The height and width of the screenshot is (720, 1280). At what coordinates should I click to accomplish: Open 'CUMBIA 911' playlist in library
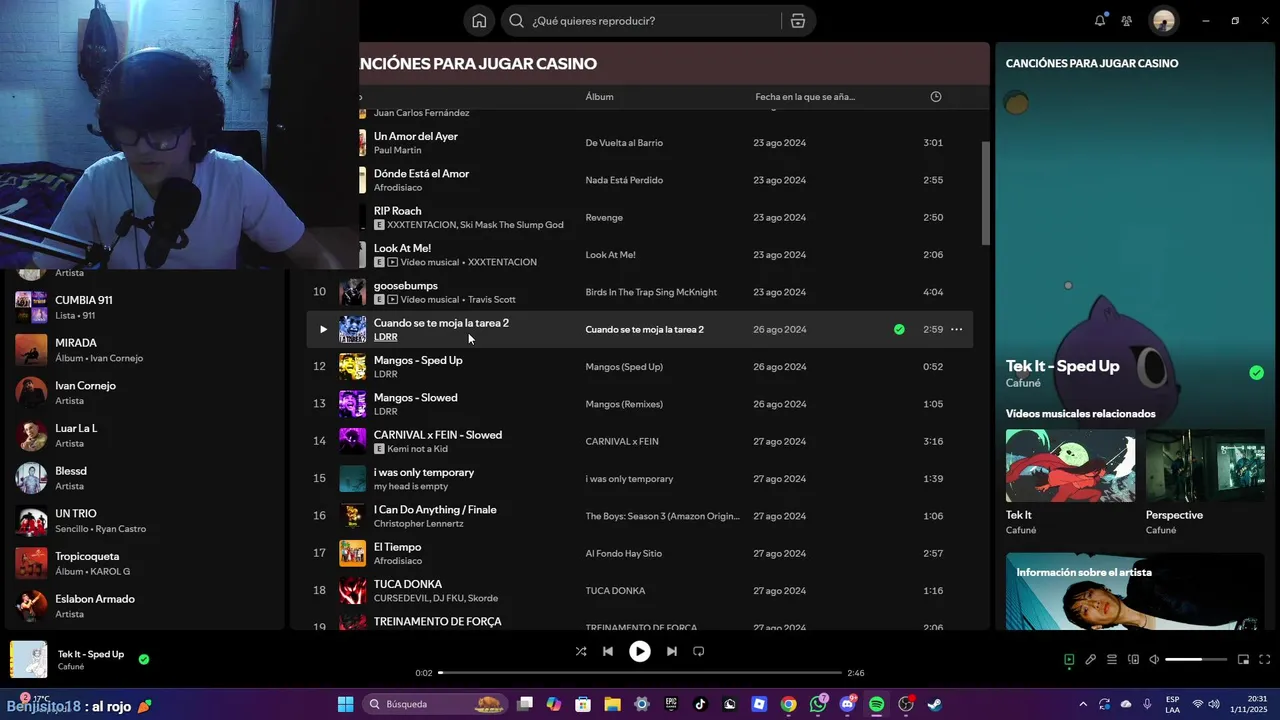(145, 307)
